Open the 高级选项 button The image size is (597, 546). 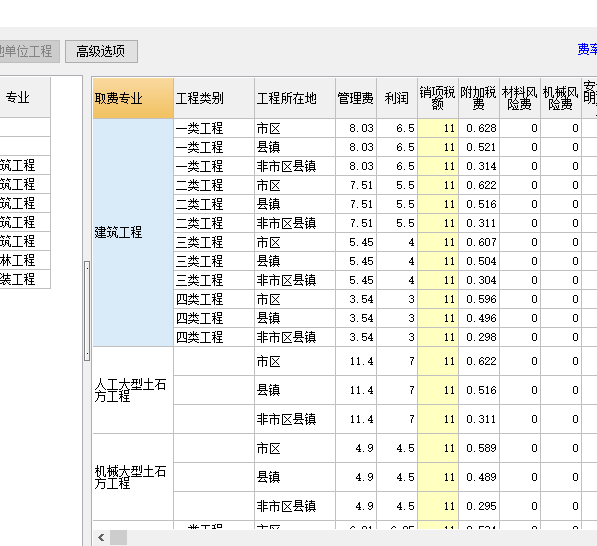click(x=101, y=51)
